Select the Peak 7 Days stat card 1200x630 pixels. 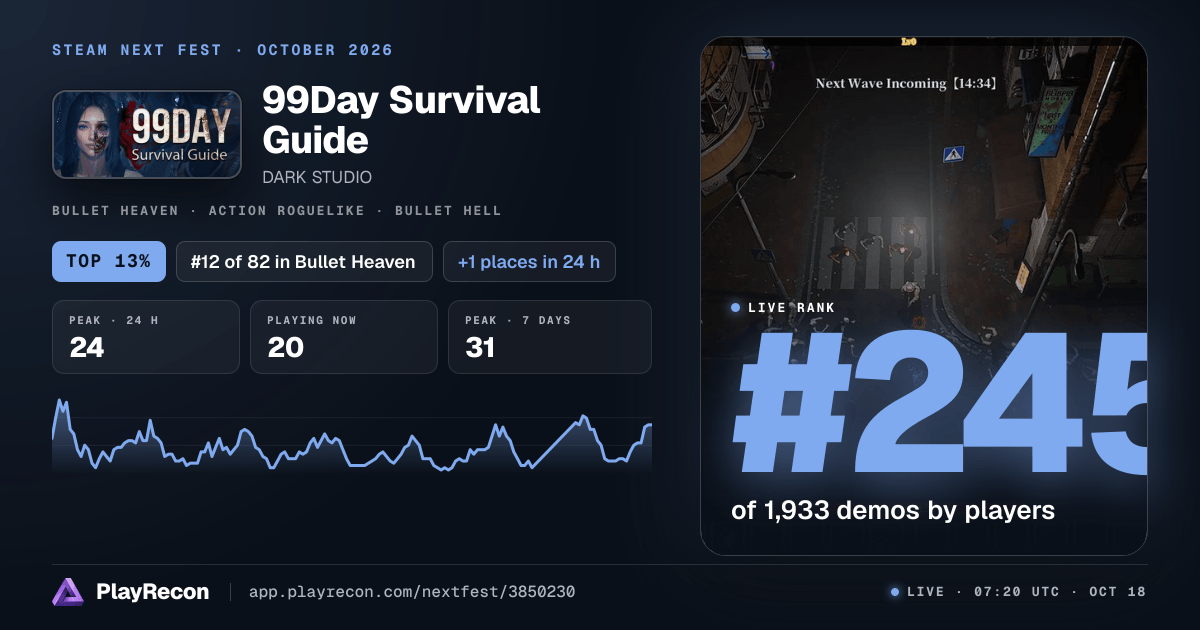click(x=550, y=337)
